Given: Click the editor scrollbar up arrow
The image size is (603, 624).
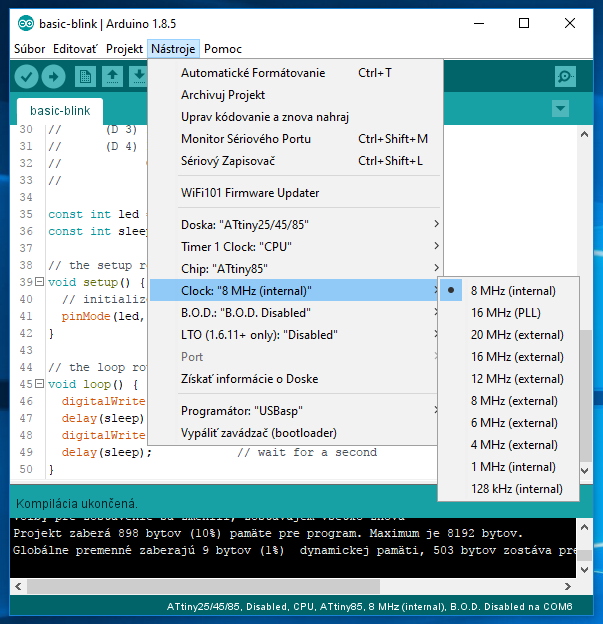Looking at the screenshot, I should pyautogui.click(x=584, y=134).
